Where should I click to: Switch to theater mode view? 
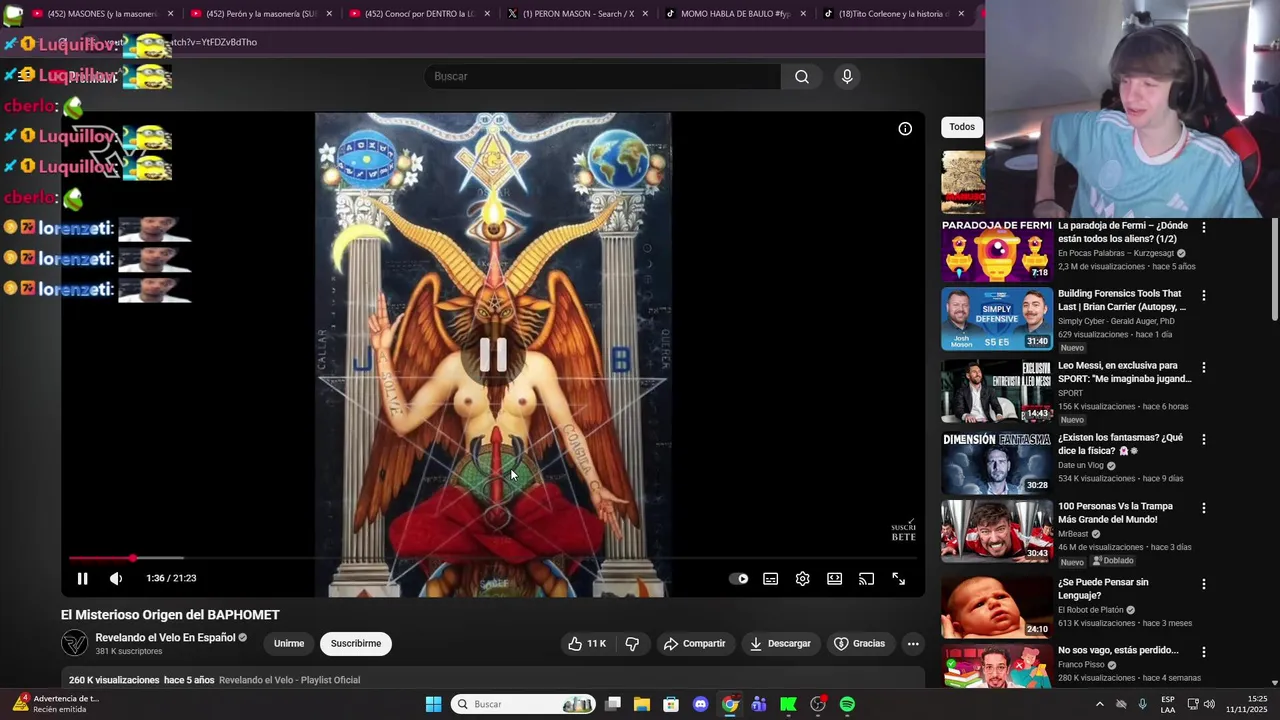(835, 578)
